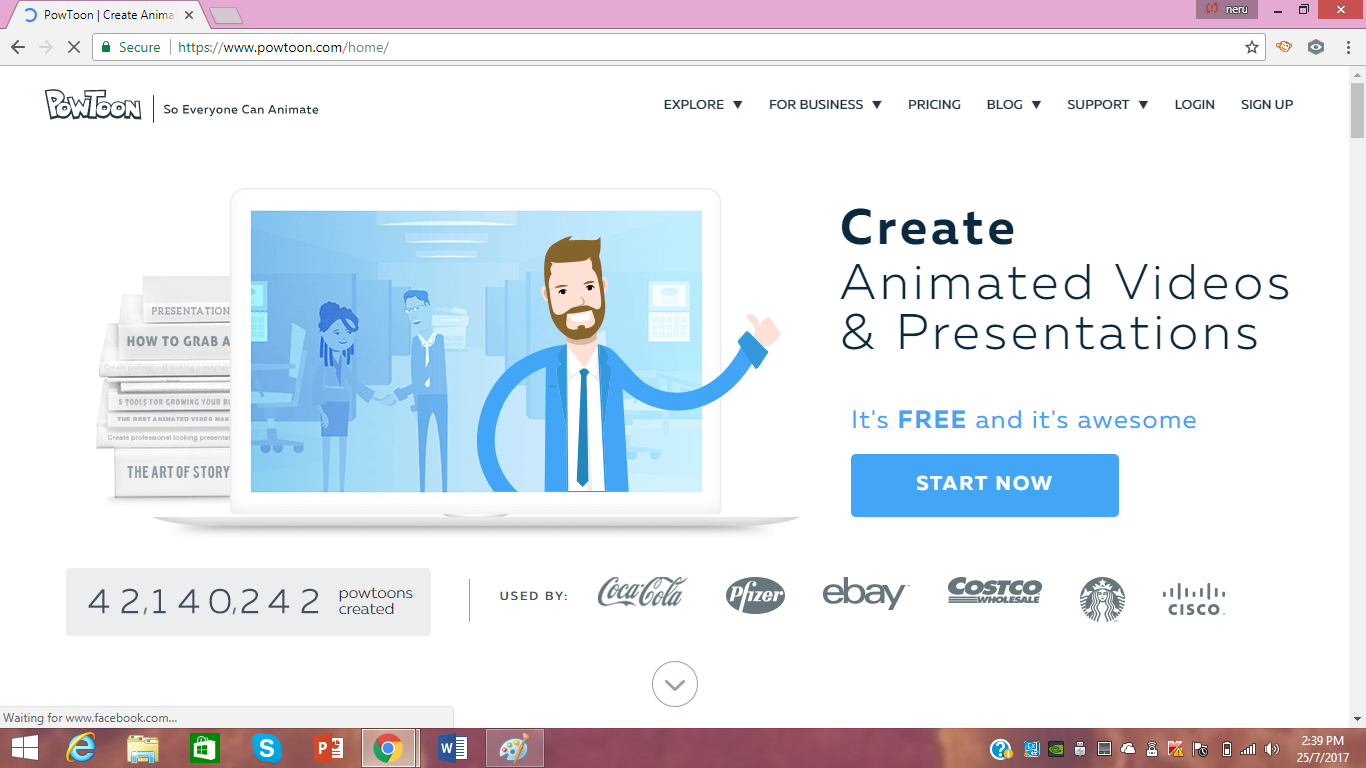Click the Starbucks logo
The height and width of the screenshot is (768, 1366).
pos(1102,599)
